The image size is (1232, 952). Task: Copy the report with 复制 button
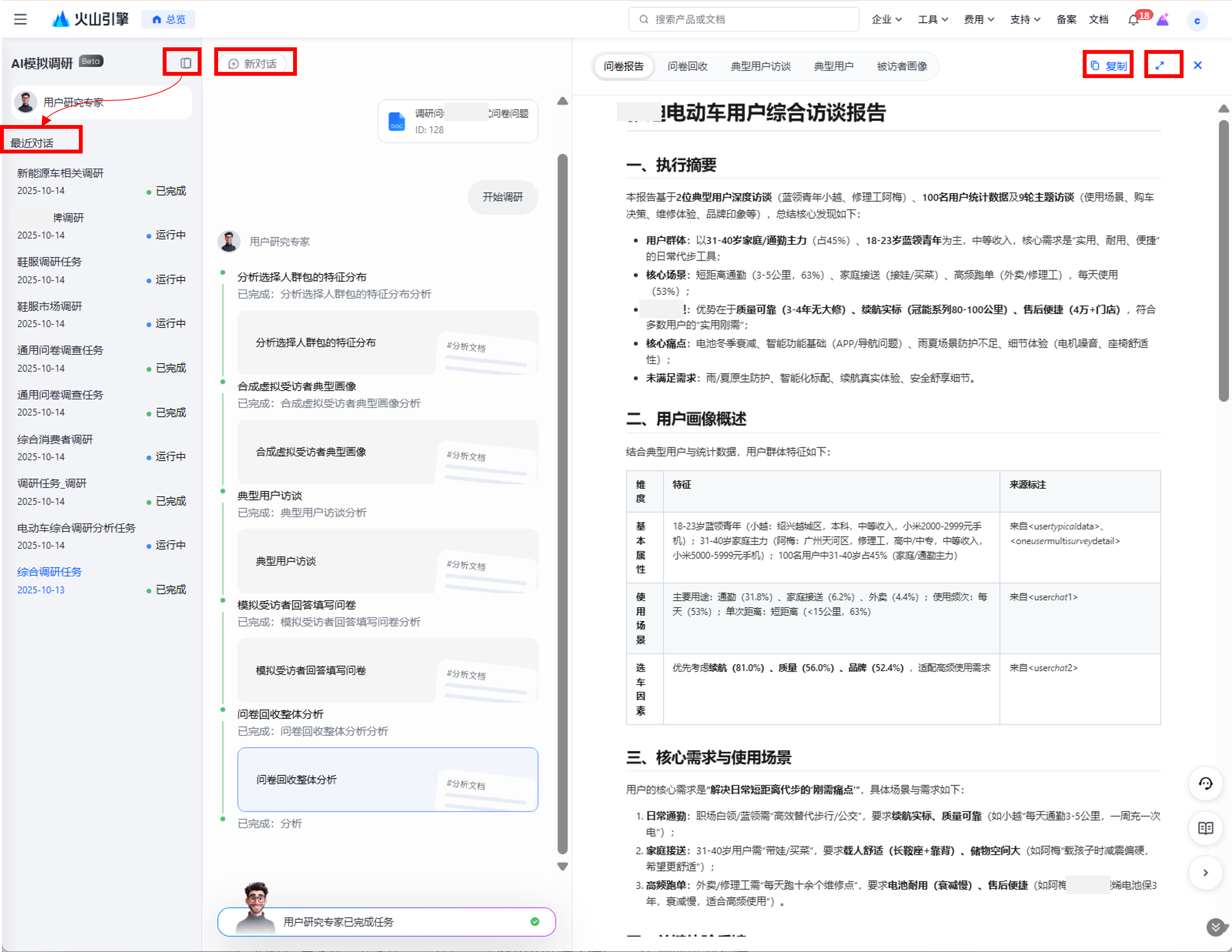(x=1108, y=65)
